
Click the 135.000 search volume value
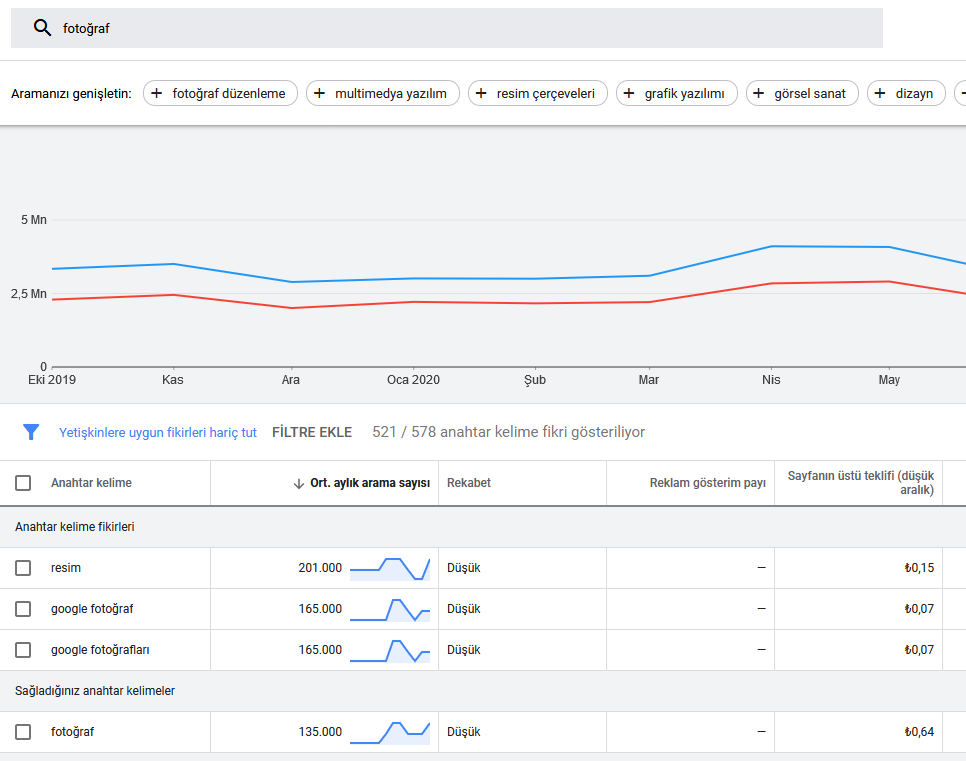[x=320, y=731]
